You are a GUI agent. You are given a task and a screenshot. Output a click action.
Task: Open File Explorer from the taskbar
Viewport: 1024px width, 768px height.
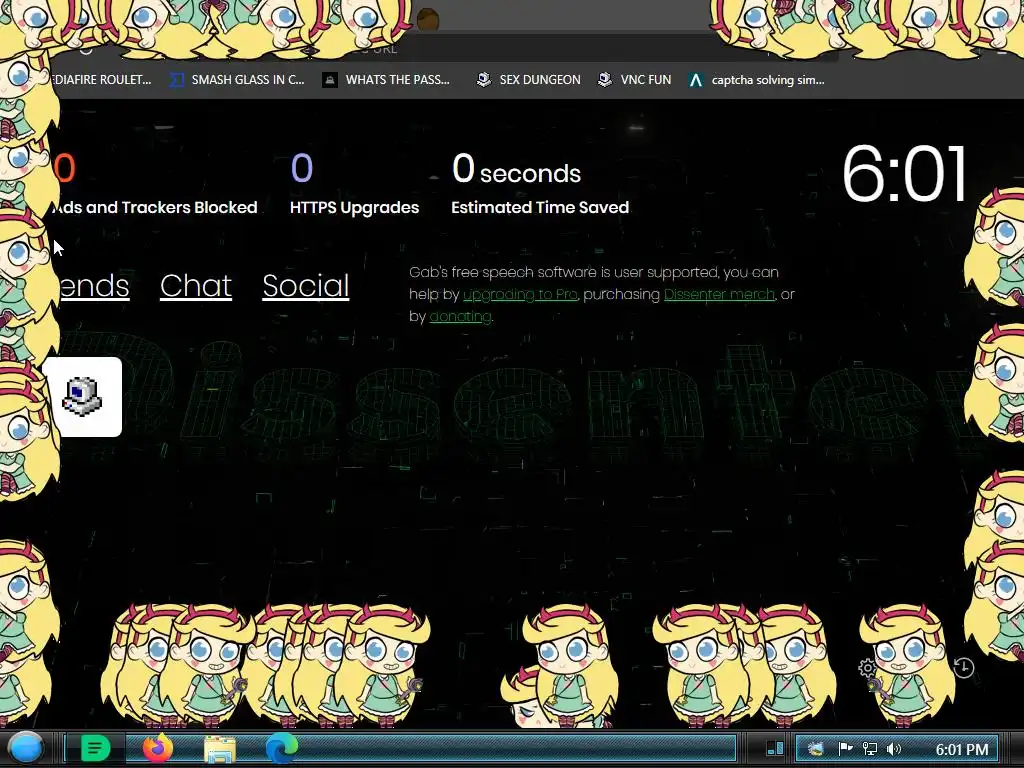point(220,749)
